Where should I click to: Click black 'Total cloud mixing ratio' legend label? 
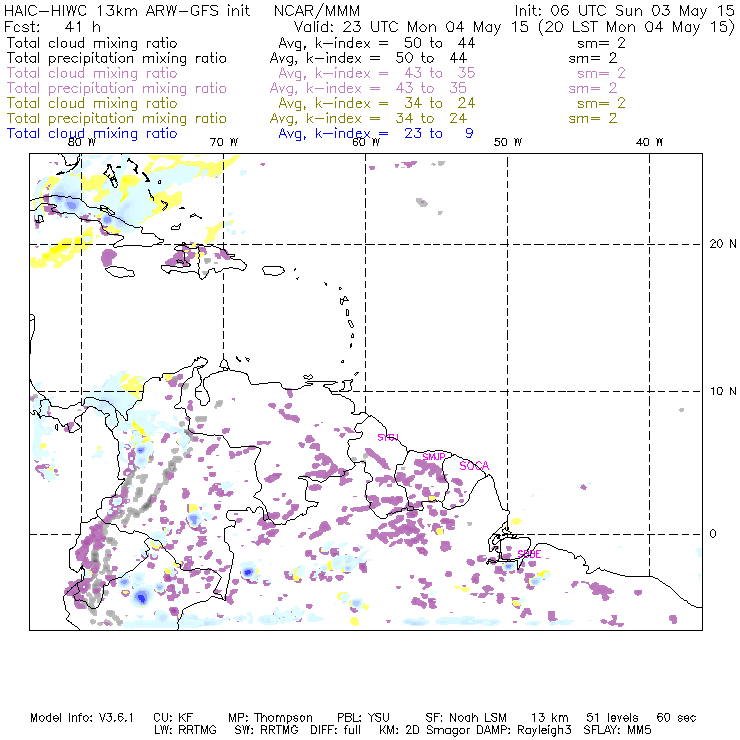point(92,43)
